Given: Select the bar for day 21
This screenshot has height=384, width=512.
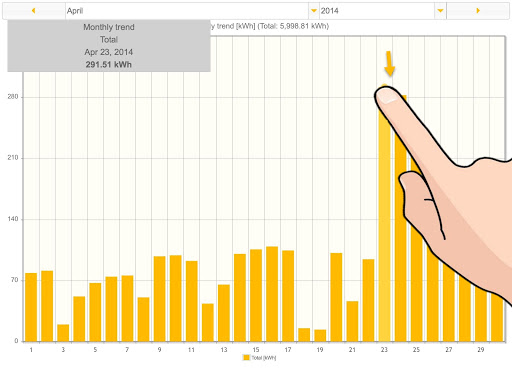Looking at the screenshot, I should (x=352, y=321).
